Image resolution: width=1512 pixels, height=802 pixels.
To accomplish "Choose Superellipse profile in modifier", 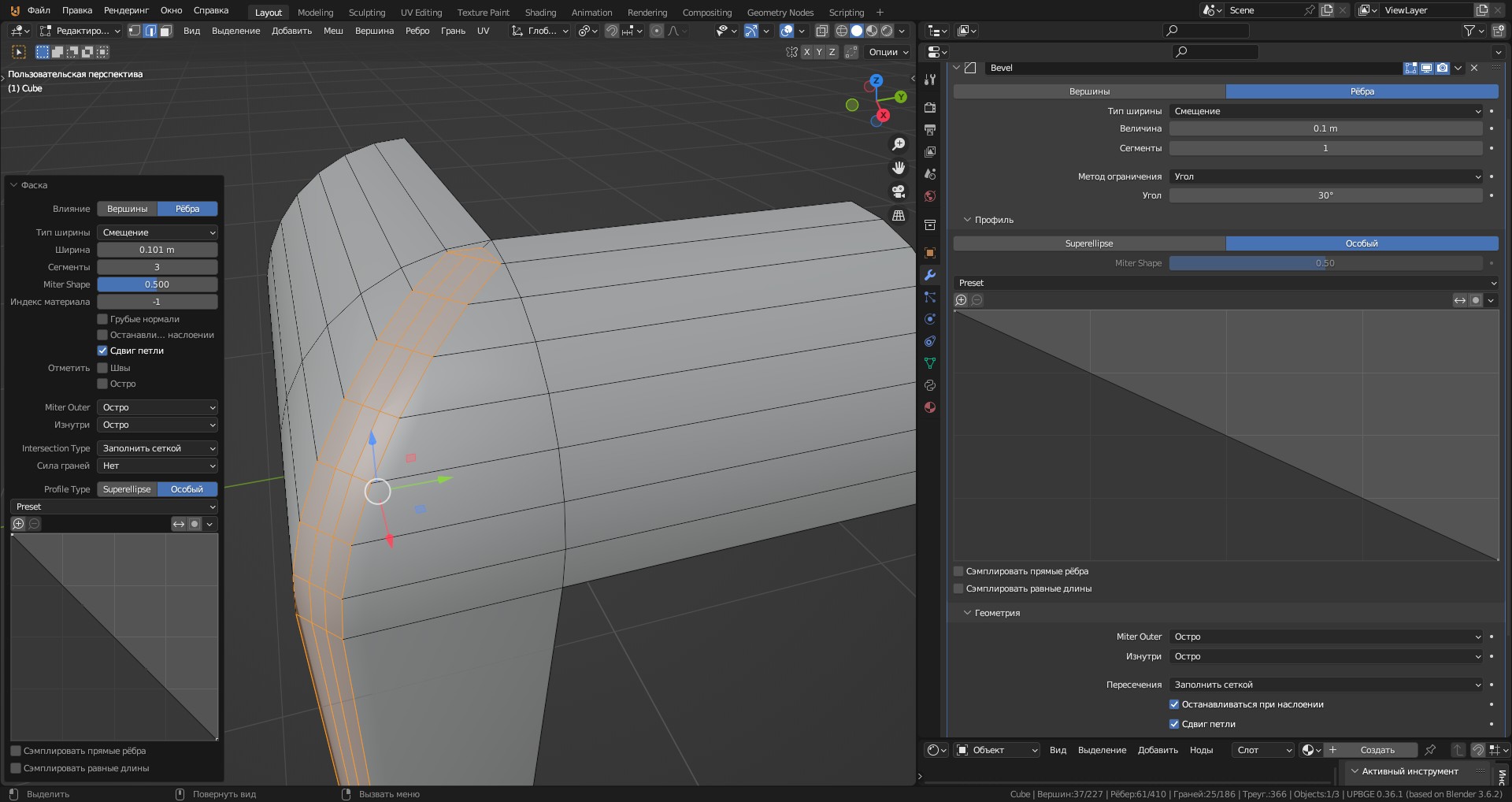I will point(1089,243).
